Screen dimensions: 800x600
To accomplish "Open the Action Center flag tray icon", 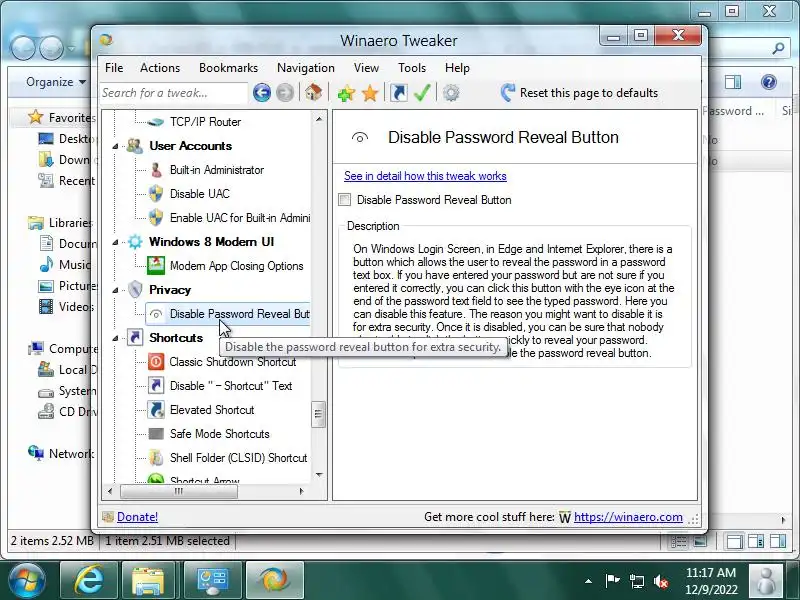I will pyautogui.click(x=612, y=581).
